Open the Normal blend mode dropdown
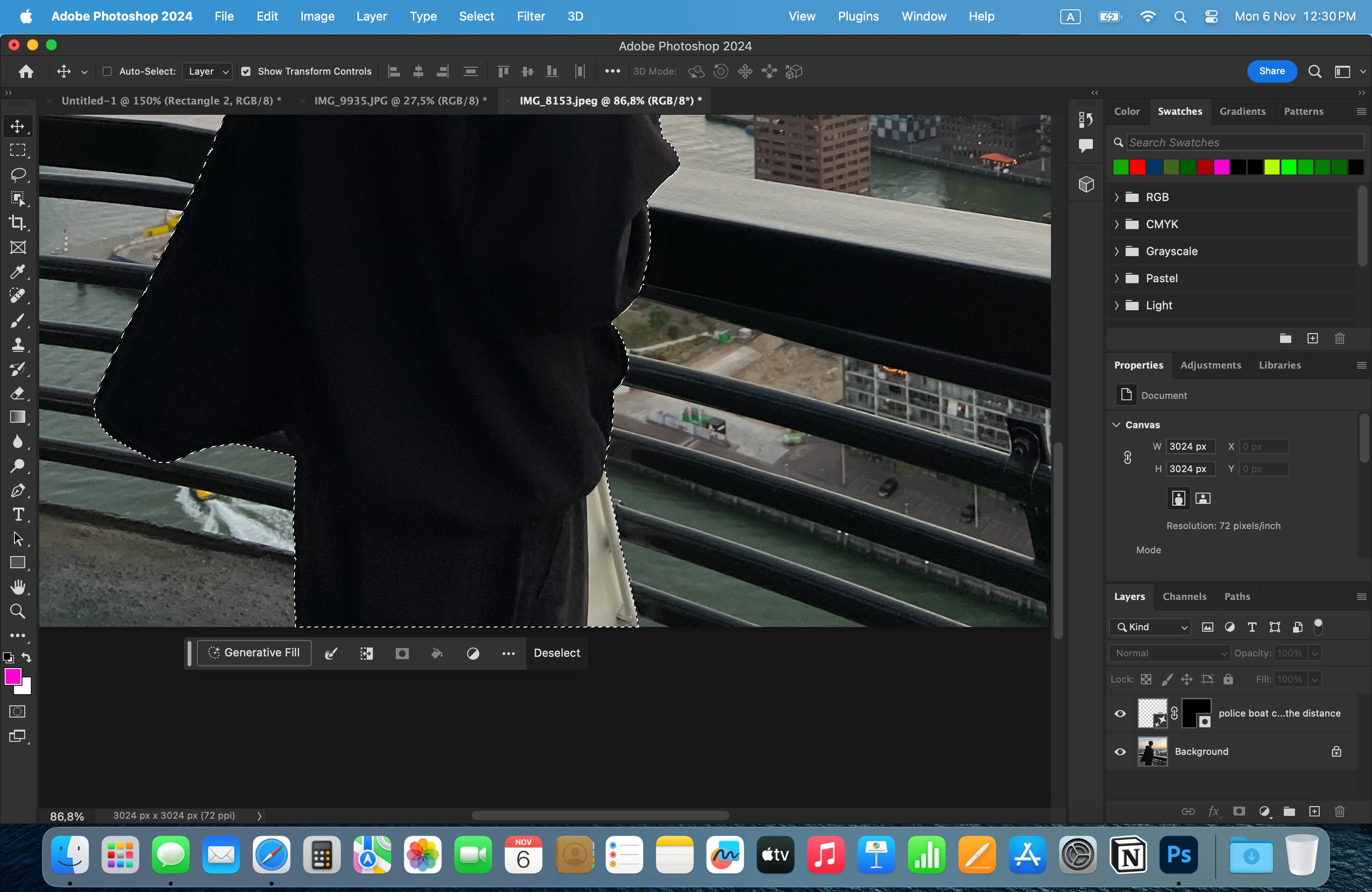This screenshot has width=1372, height=892. 1169,653
